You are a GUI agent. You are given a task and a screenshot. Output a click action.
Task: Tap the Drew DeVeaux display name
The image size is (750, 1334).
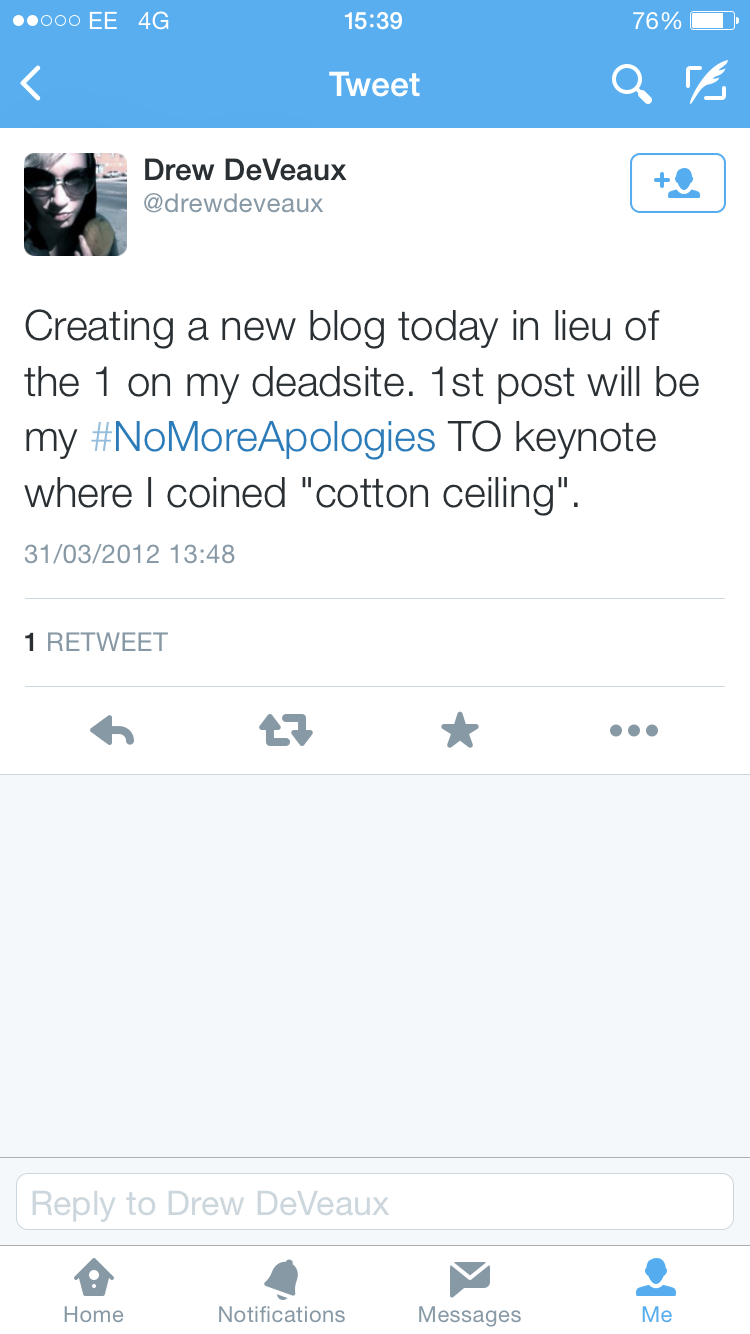pyautogui.click(x=245, y=170)
